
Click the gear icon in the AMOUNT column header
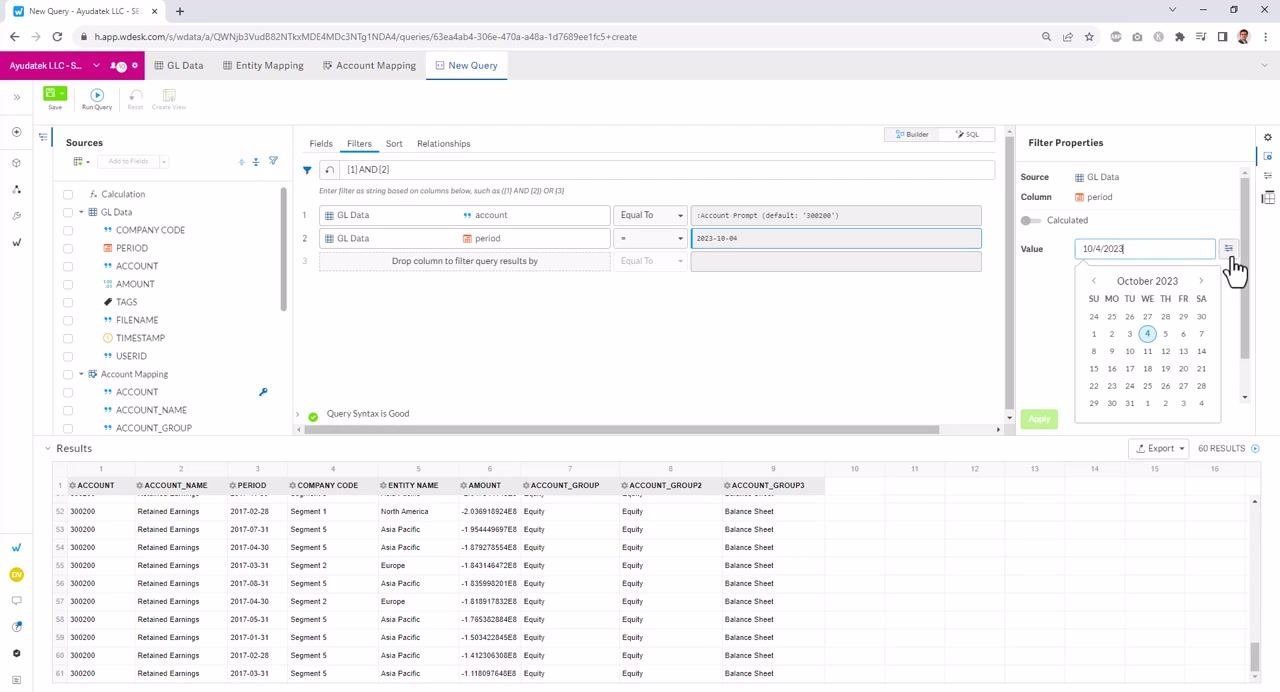coord(464,486)
